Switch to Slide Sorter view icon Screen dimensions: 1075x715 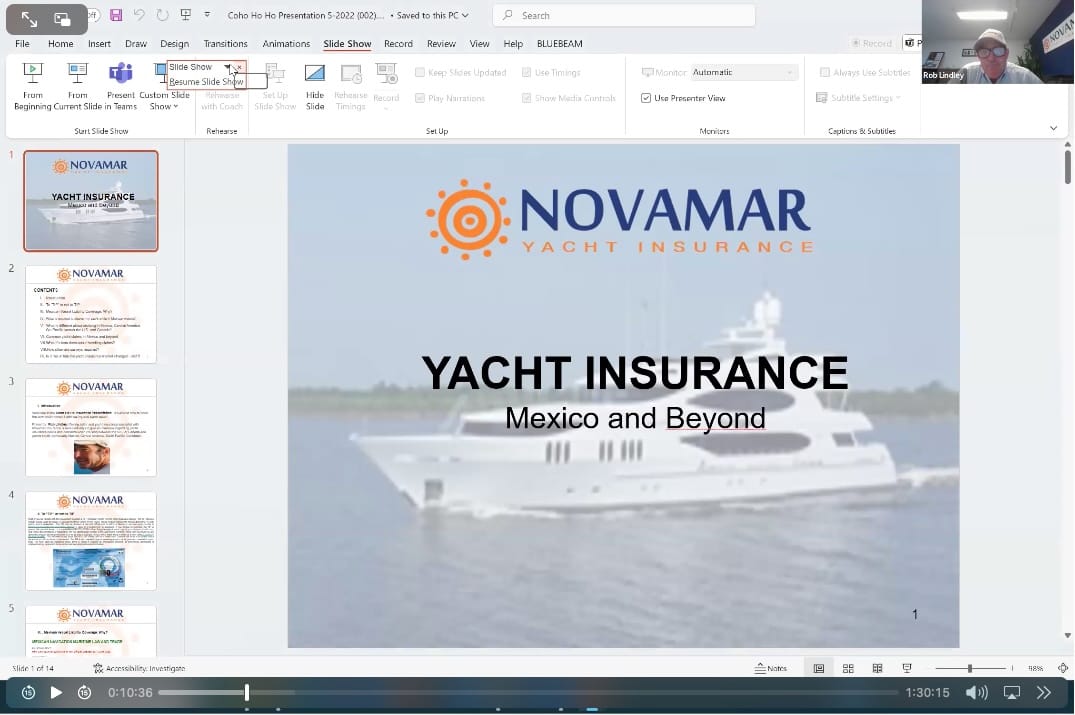848,668
